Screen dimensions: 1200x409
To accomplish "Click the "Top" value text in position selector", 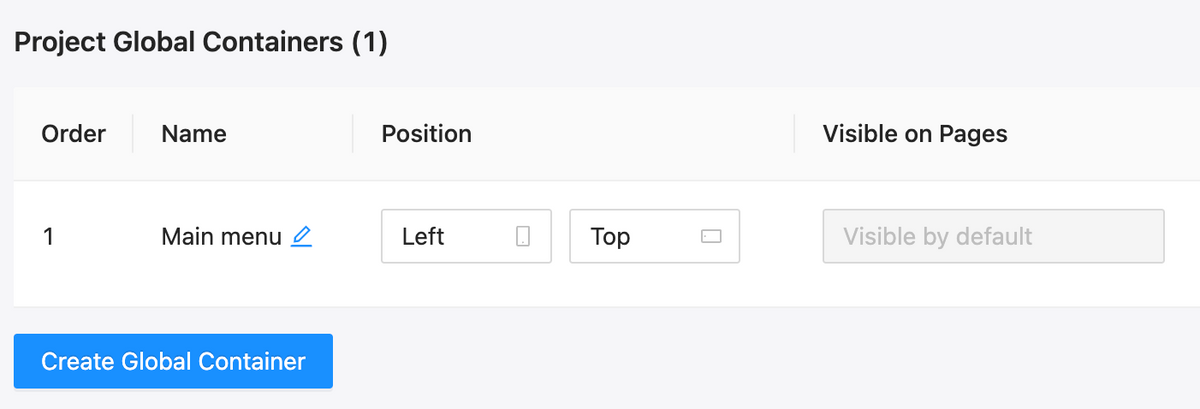I will (610, 237).
